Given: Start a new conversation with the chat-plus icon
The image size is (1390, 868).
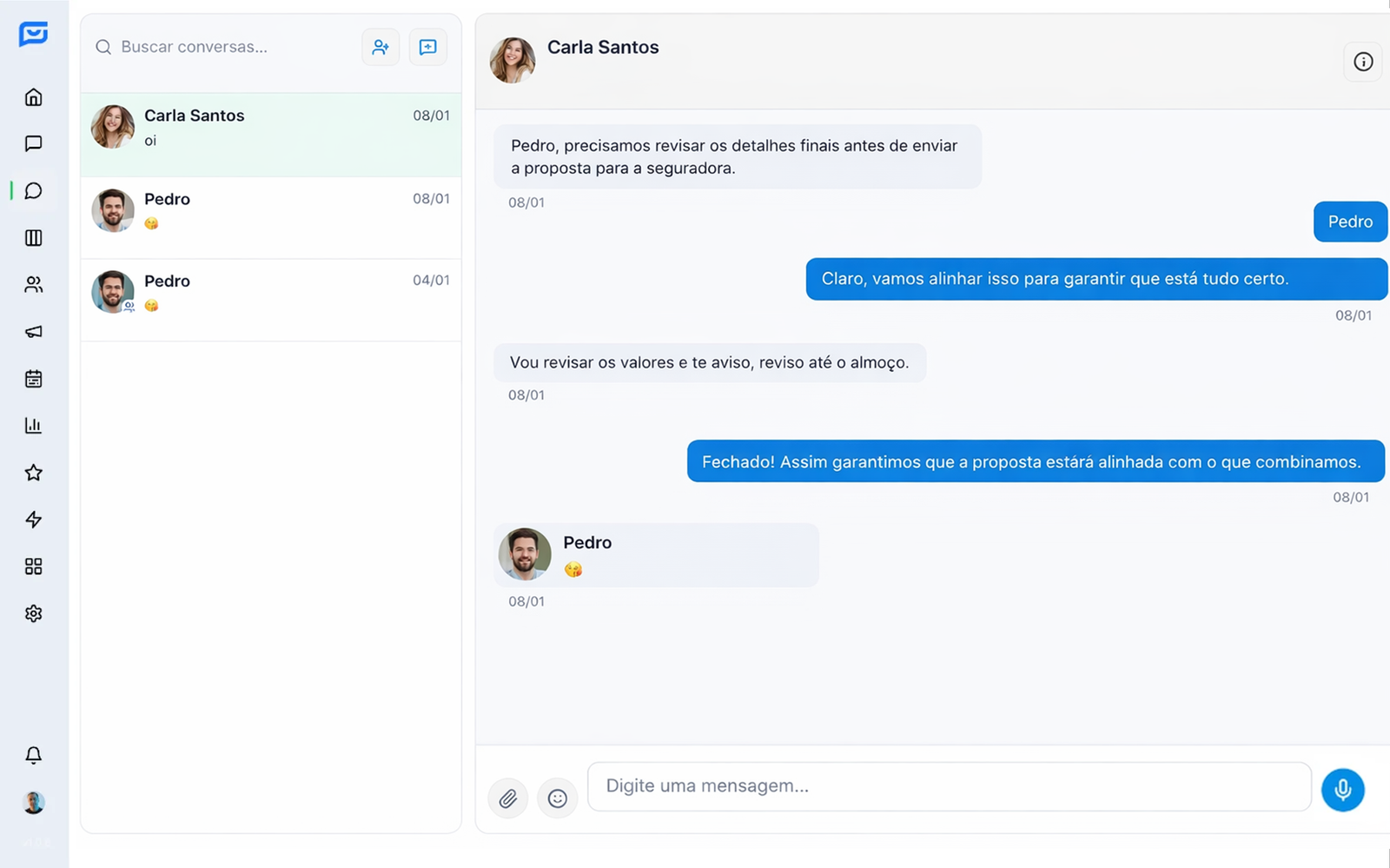Looking at the screenshot, I should pos(427,47).
